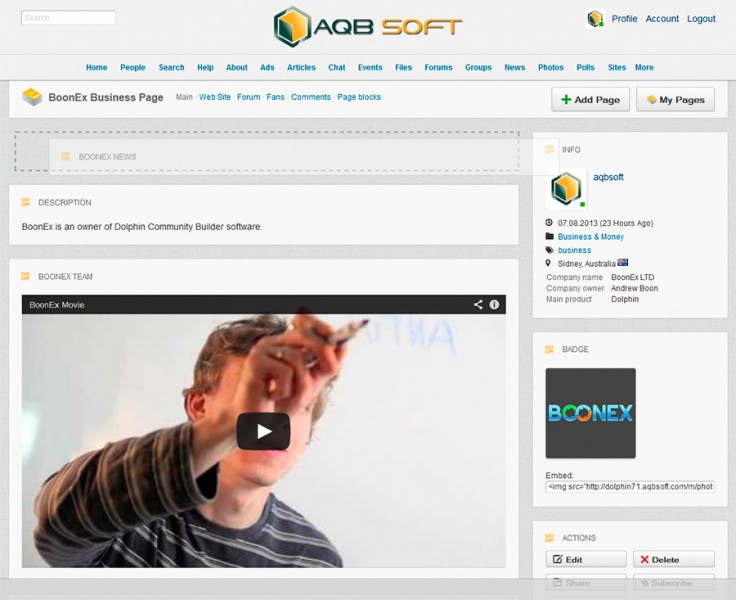Switch to the Fans tab
Image resolution: width=736 pixels, height=600 pixels.
275,97
